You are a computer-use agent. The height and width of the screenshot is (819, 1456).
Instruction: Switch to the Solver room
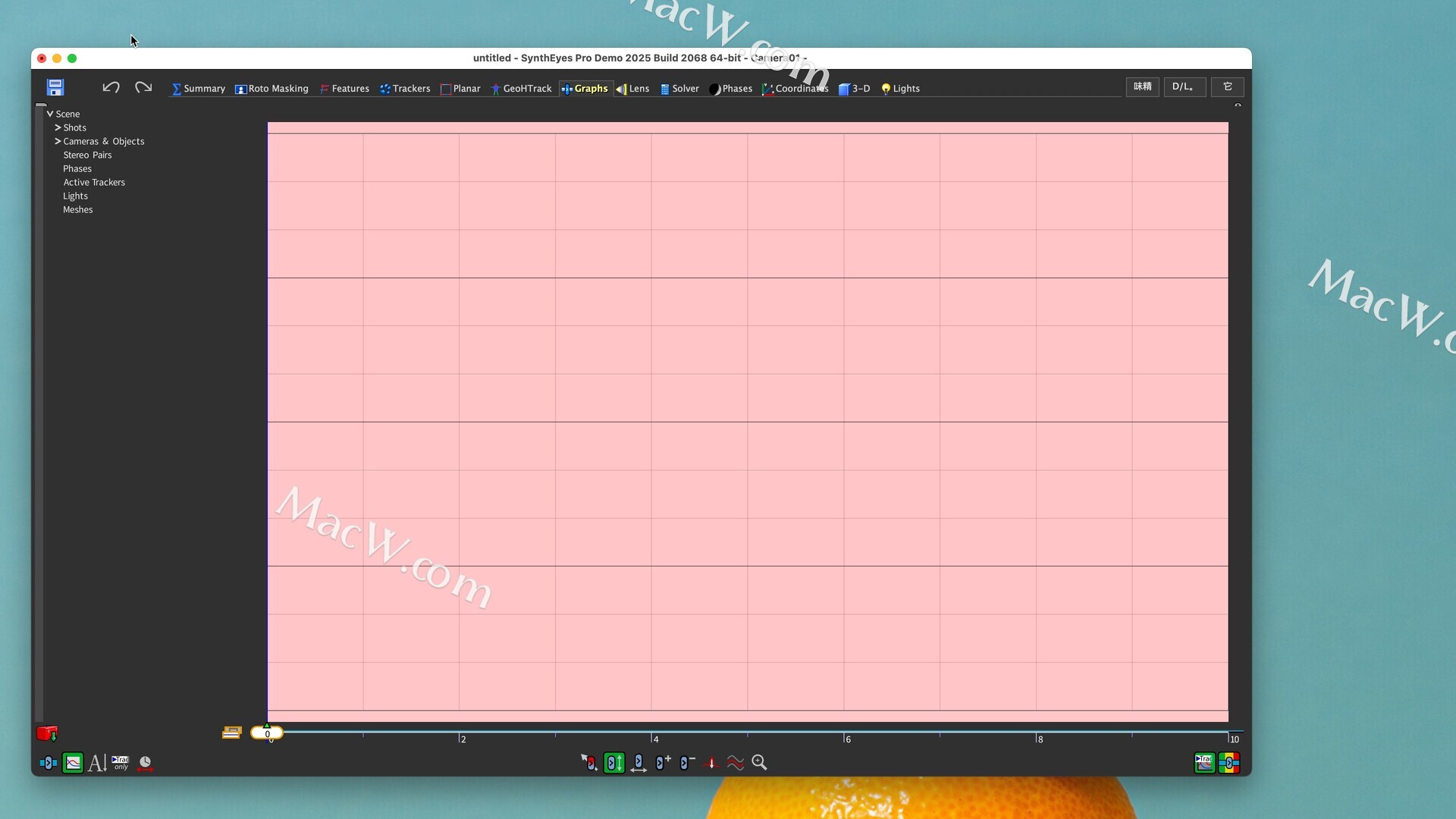[679, 89]
